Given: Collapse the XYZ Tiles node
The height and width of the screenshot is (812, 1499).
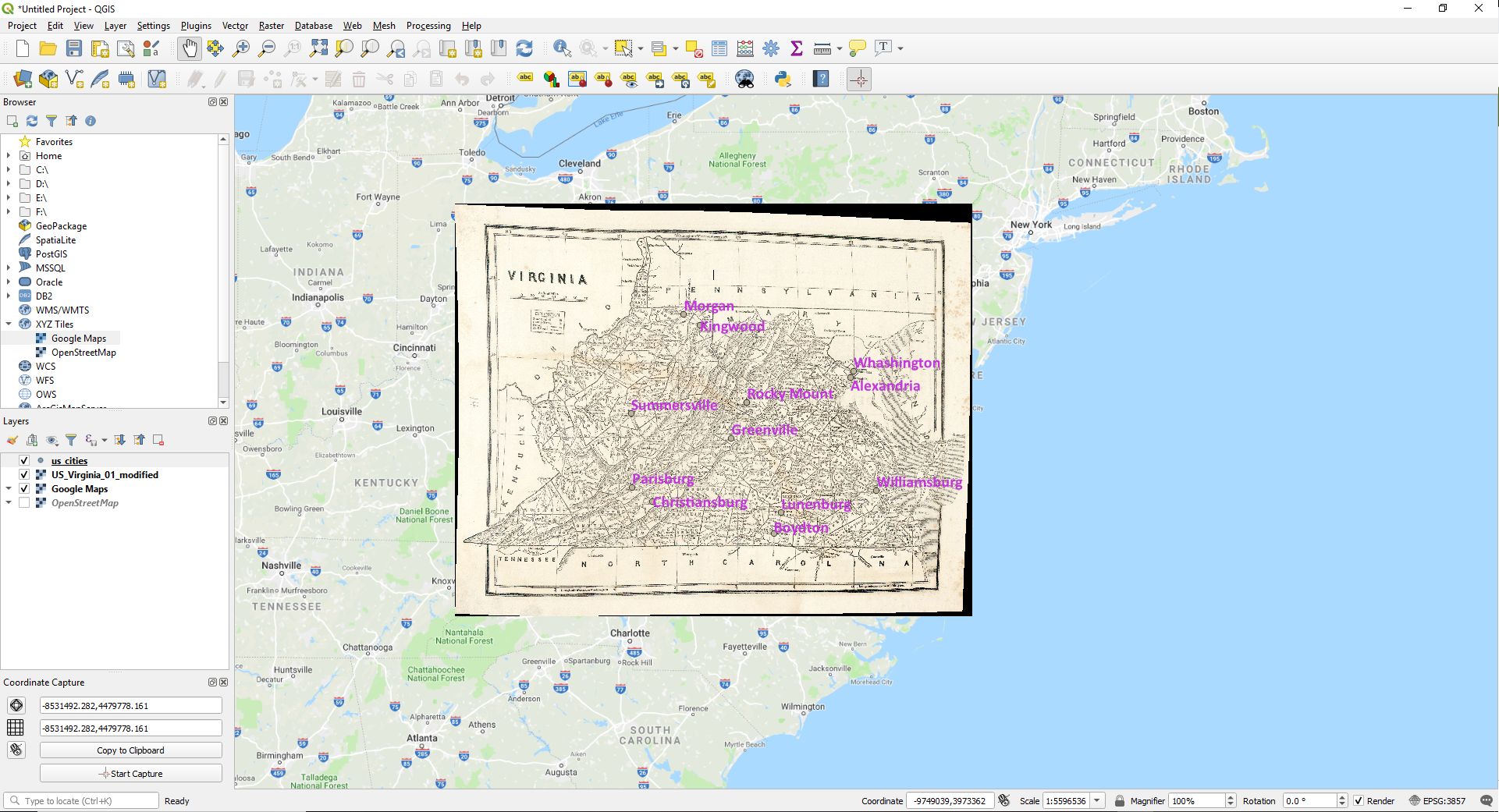Looking at the screenshot, I should pos(9,324).
